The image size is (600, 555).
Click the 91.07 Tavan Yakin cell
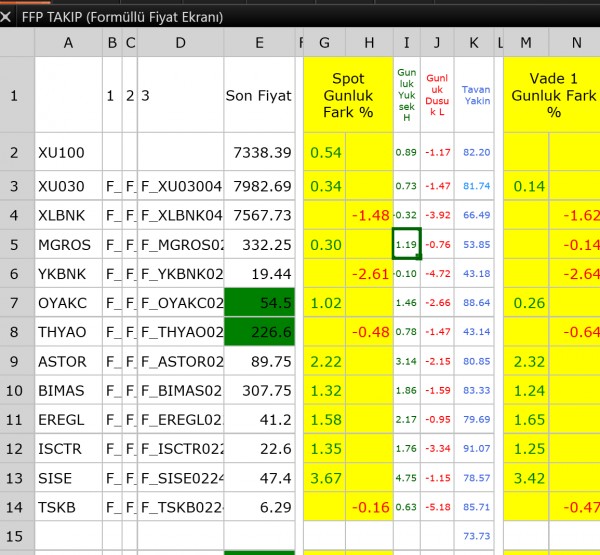[474, 449]
